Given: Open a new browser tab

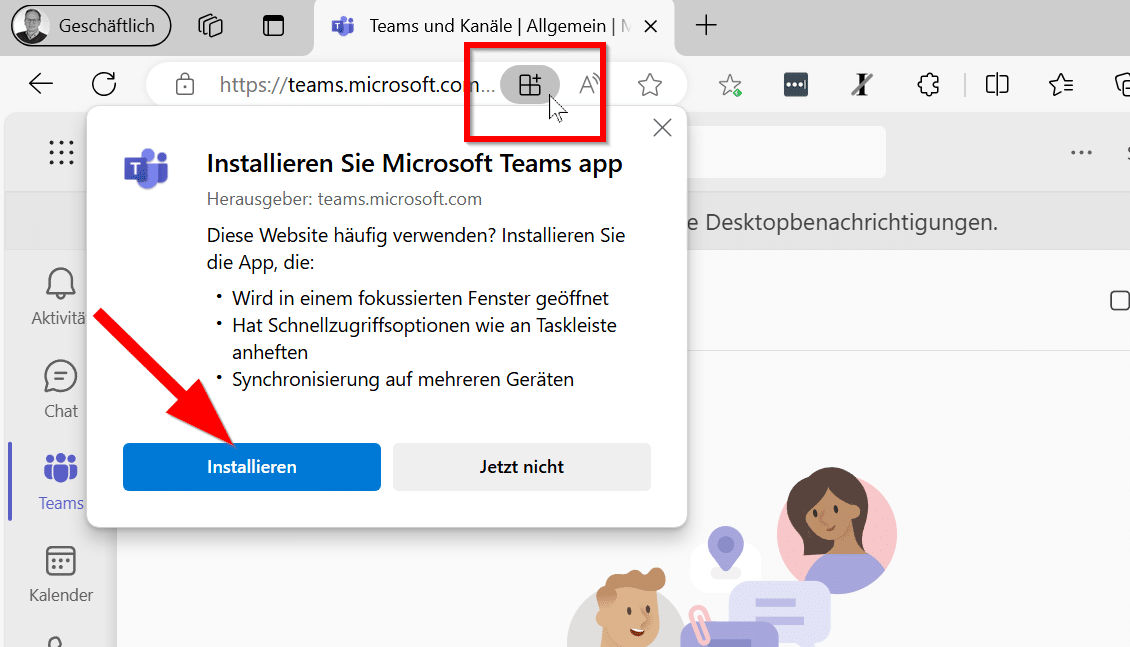Looking at the screenshot, I should [x=706, y=26].
